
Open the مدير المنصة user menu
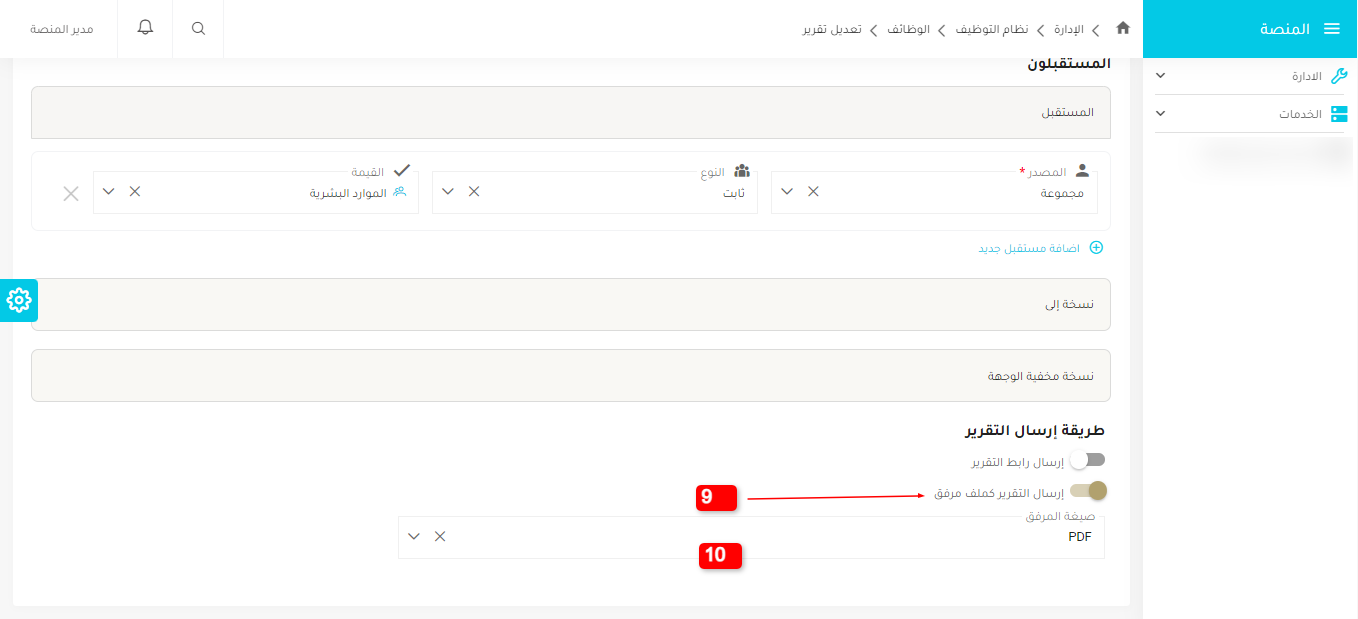pyautogui.click(x=59, y=29)
